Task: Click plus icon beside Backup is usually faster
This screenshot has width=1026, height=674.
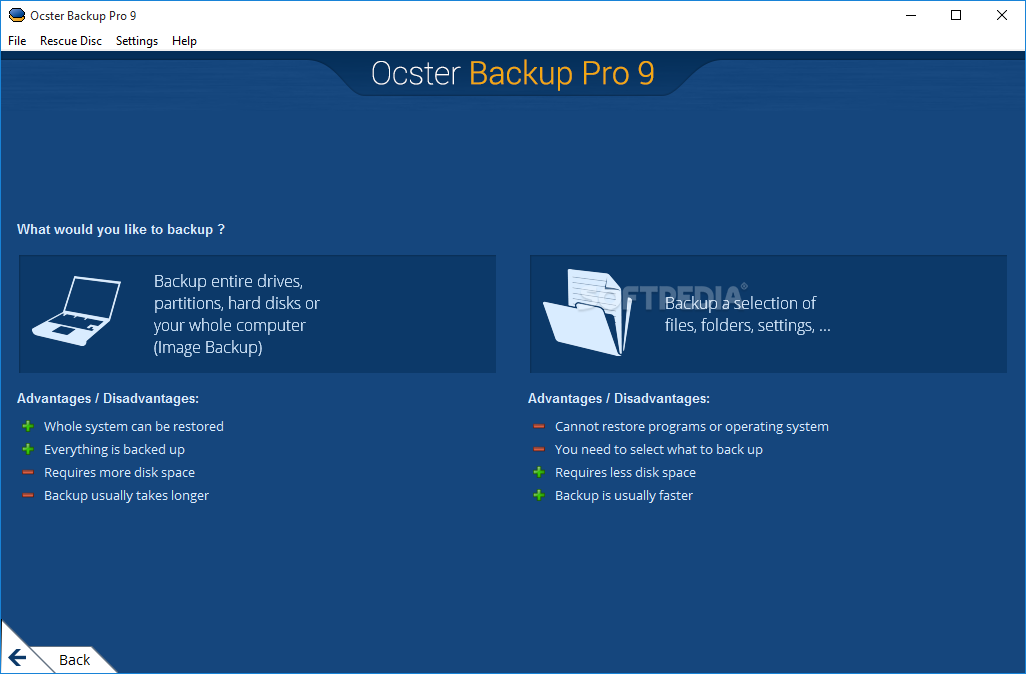Action: [x=539, y=495]
